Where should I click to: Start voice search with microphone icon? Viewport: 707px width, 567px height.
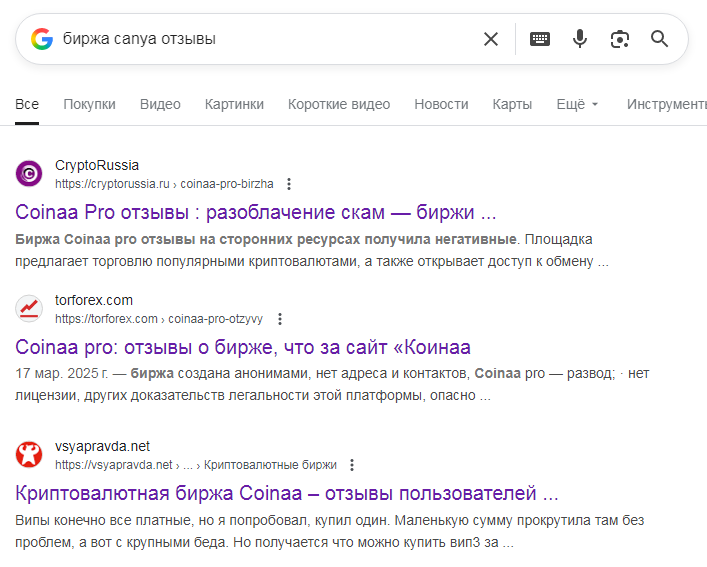click(x=580, y=39)
